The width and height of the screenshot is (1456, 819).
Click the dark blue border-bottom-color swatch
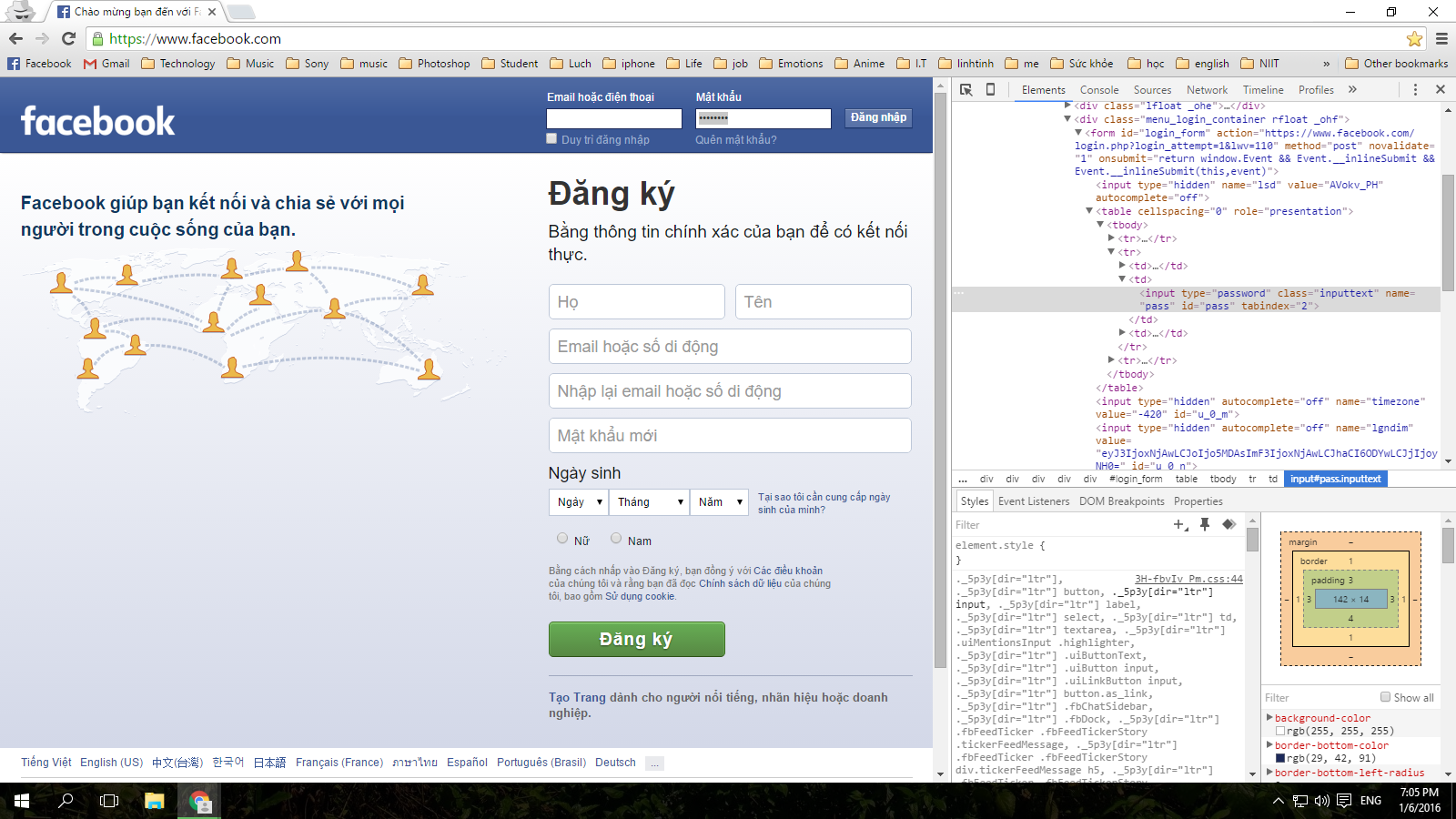pyautogui.click(x=1280, y=758)
